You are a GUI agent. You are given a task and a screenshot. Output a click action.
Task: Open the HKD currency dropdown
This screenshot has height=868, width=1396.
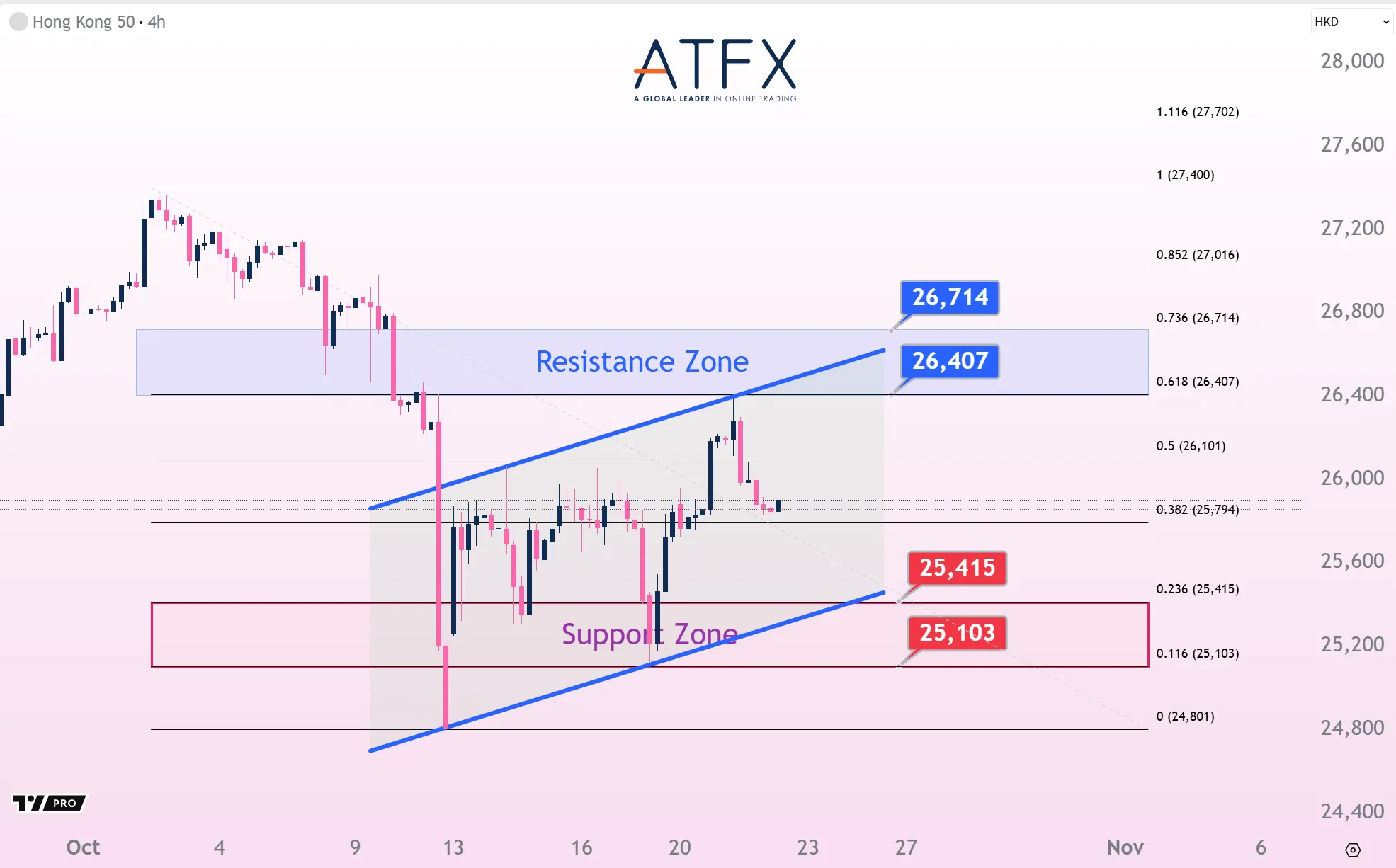point(1351,22)
